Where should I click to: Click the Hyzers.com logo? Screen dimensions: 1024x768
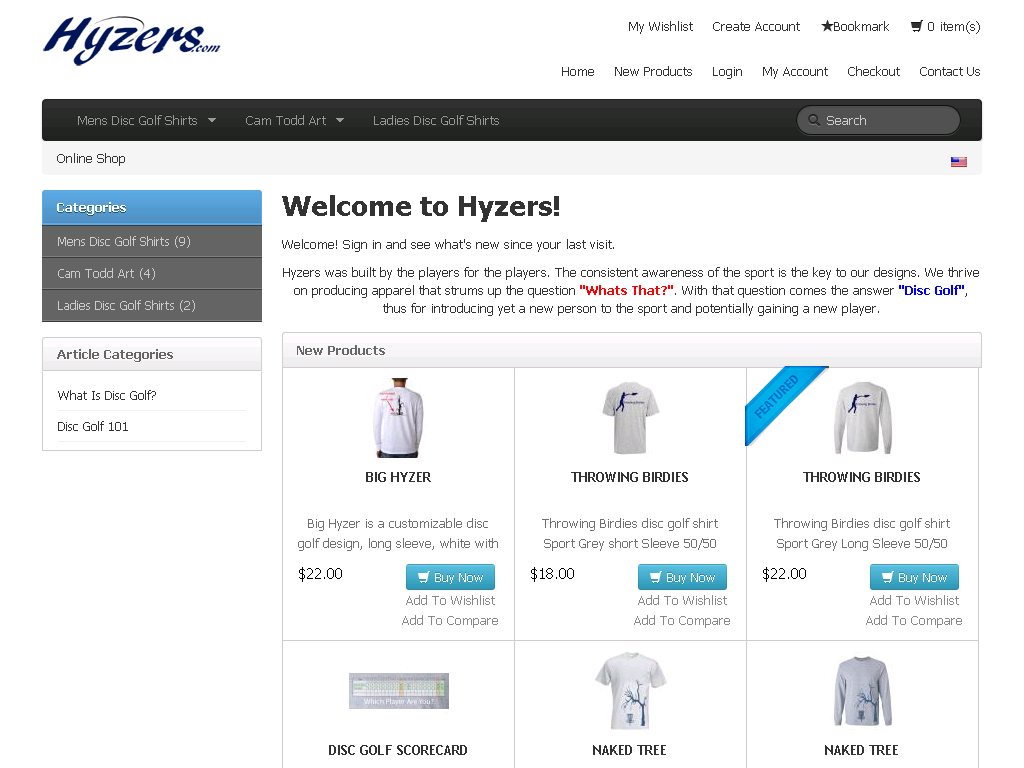(x=131, y=40)
